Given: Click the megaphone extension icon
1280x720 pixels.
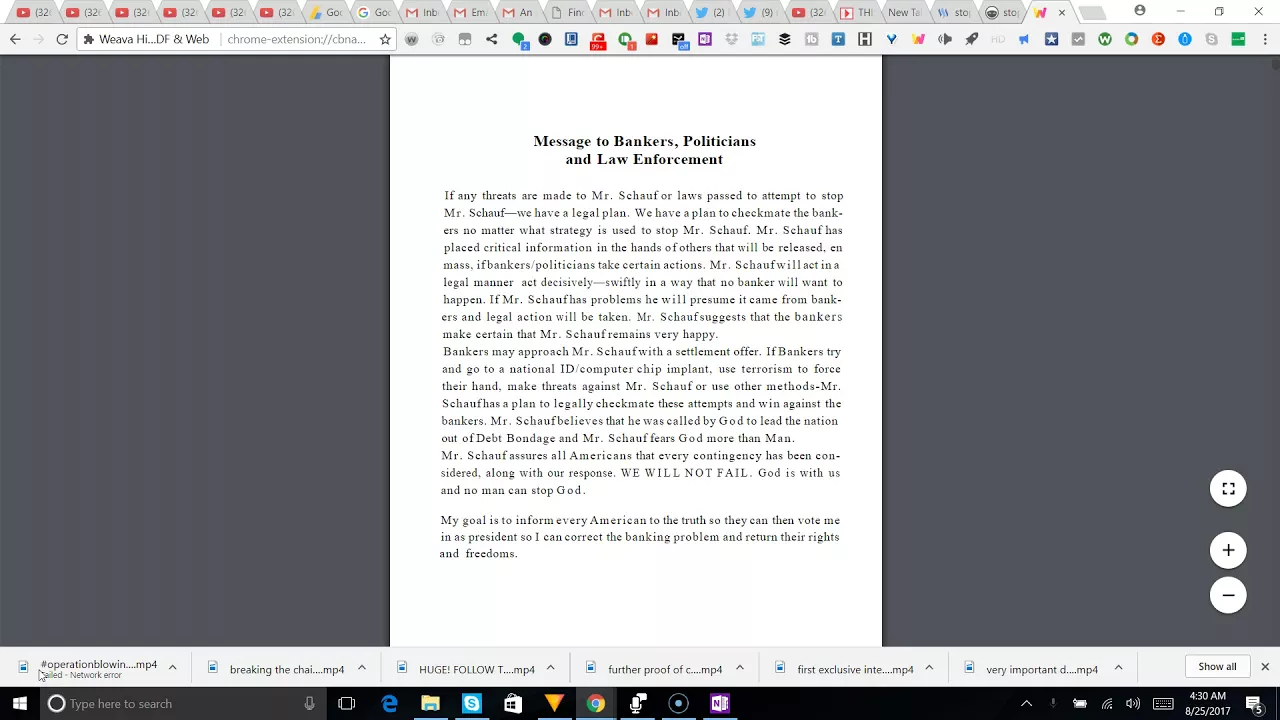Looking at the screenshot, I should [x=1024, y=39].
